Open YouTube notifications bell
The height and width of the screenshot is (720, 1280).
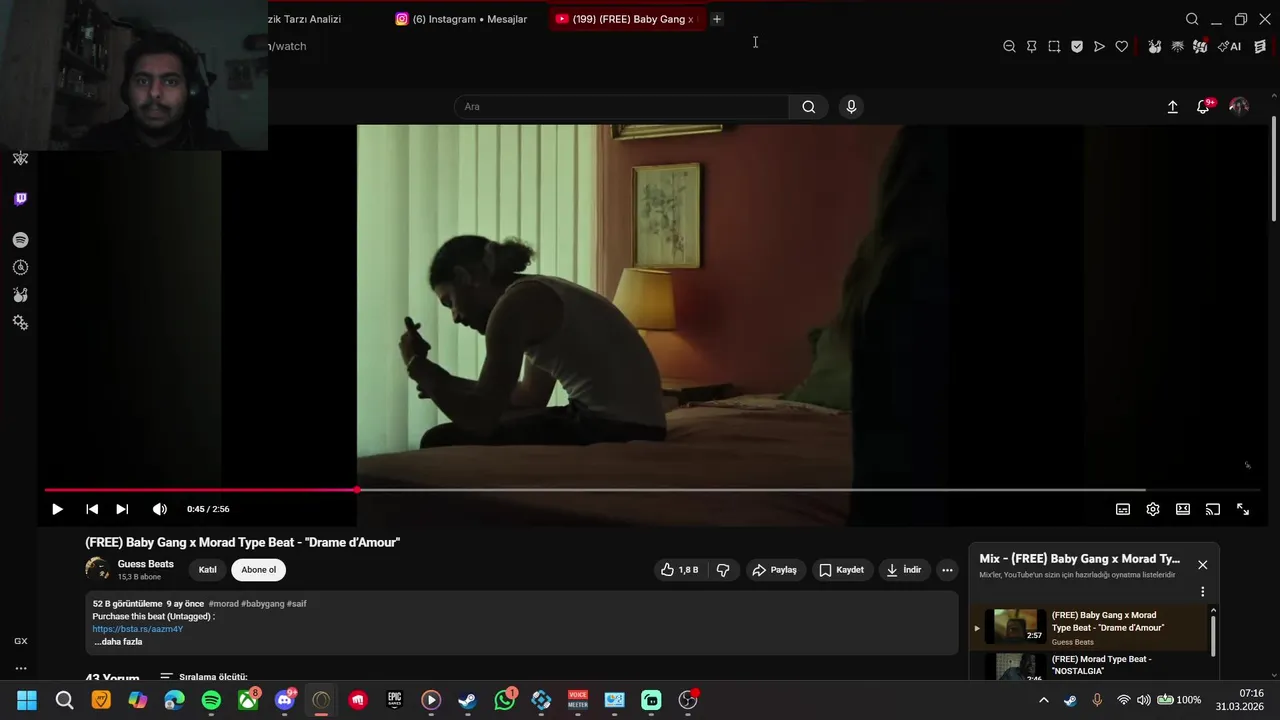click(1203, 107)
